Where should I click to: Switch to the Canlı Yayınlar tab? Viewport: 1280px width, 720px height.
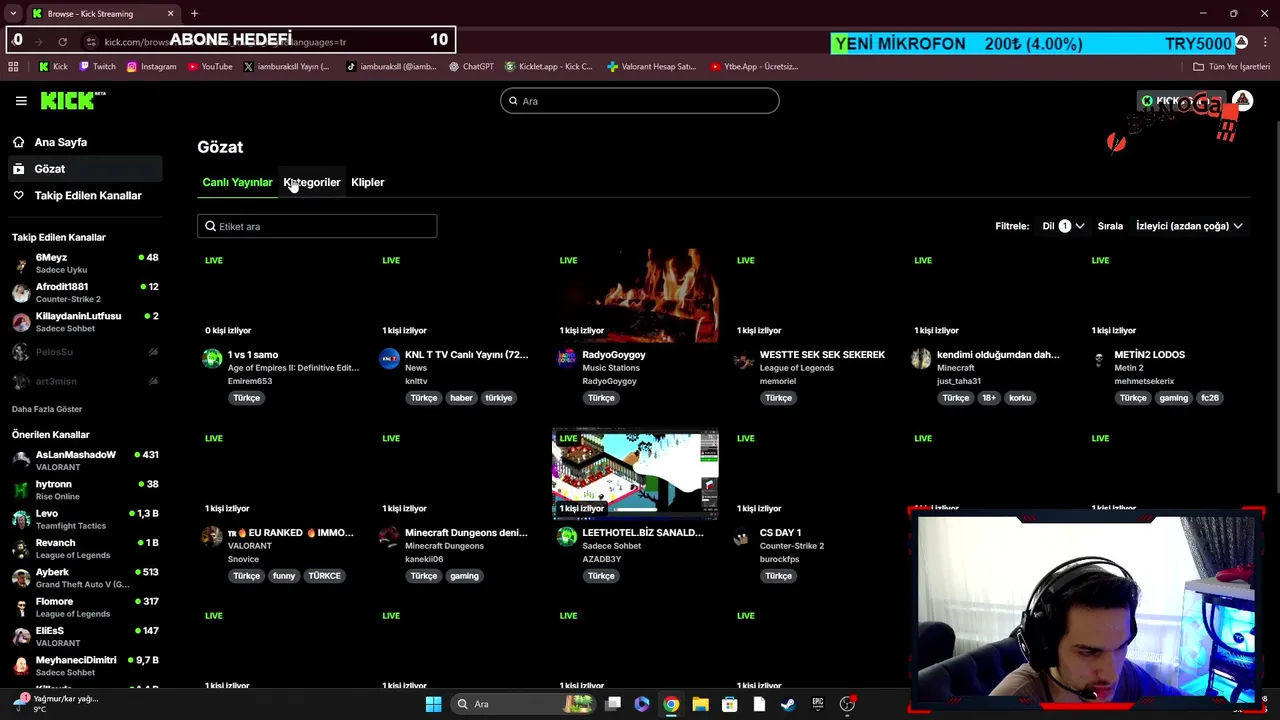point(237,182)
